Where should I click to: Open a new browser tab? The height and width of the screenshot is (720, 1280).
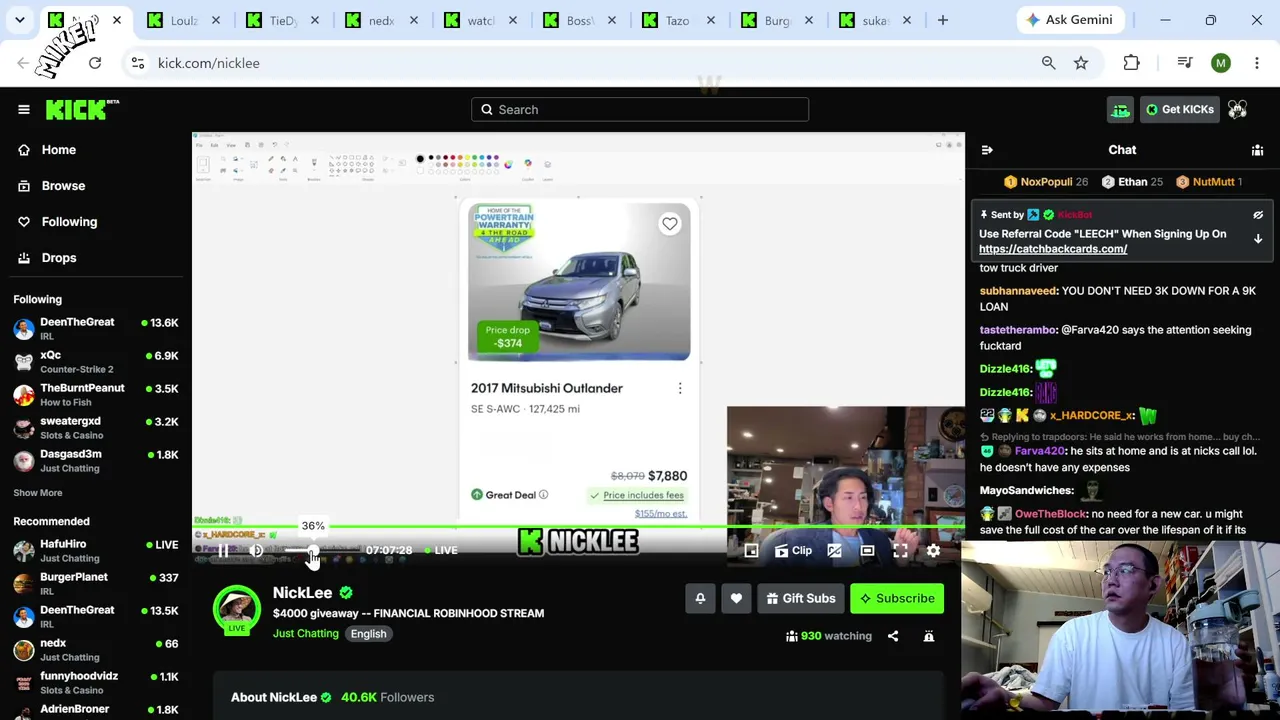(942, 20)
